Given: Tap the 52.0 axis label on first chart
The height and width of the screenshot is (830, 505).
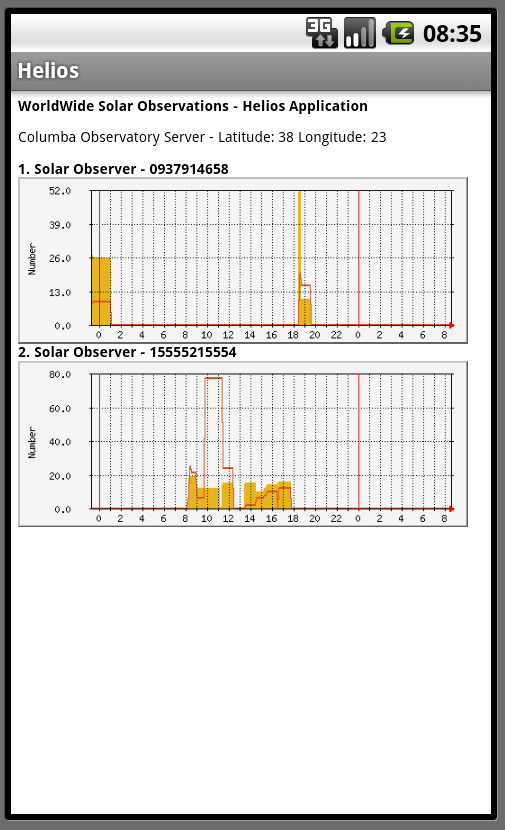Looking at the screenshot, I should coord(60,191).
